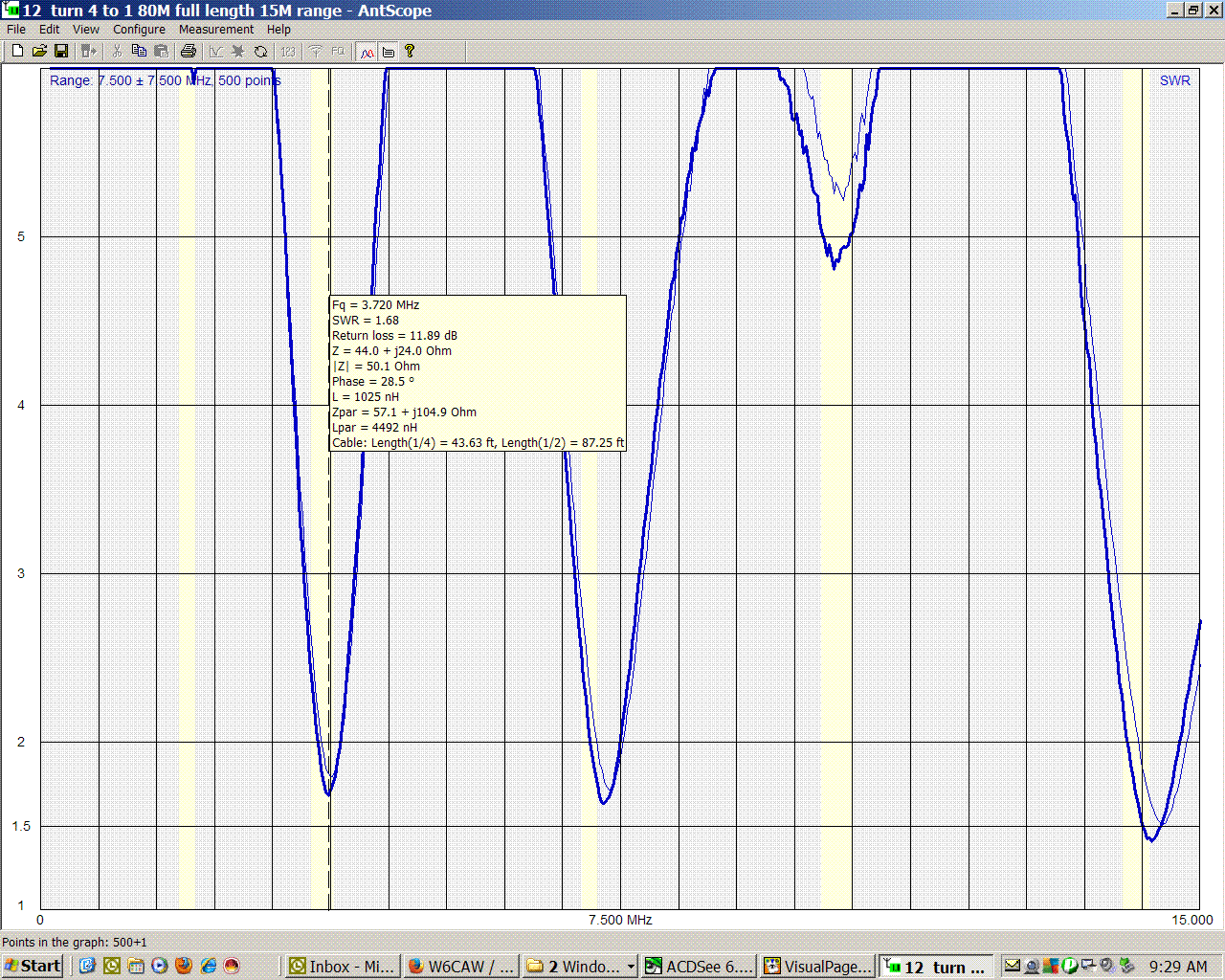This screenshot has width=1225, height=980.
Task: Switch to the ACDSee taskbar button
Action: coord(700,967)
